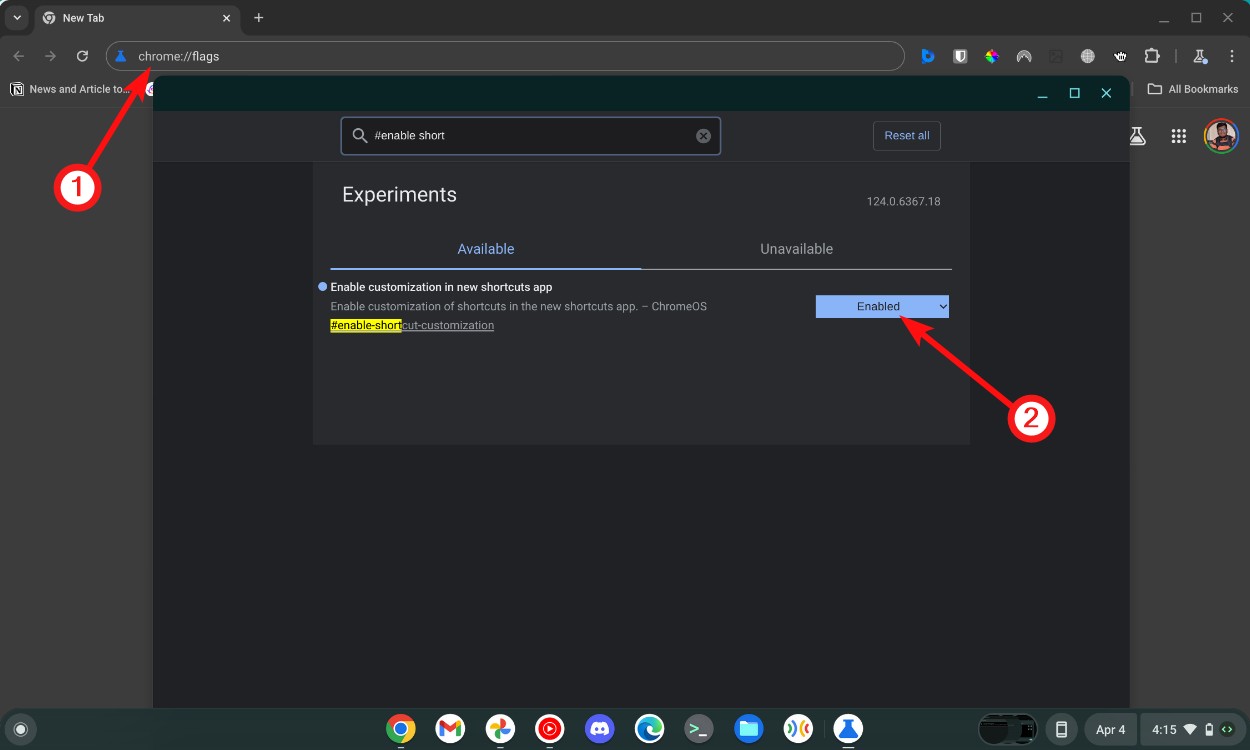Open the Bing extension in the toolbar

(928, 56)
